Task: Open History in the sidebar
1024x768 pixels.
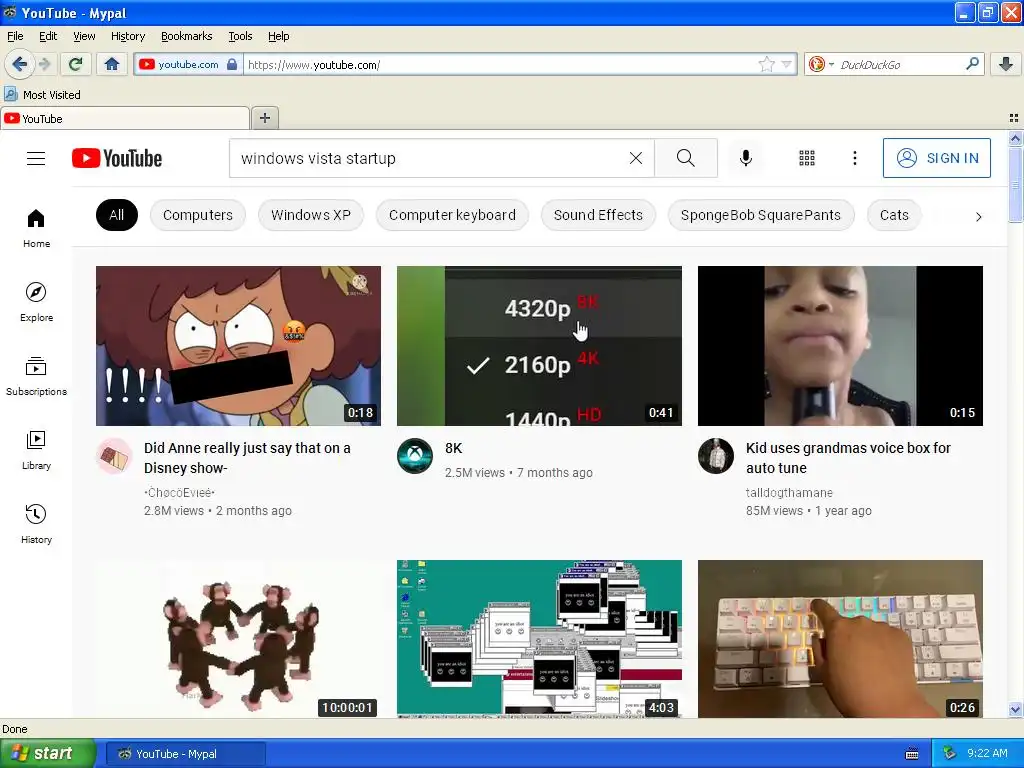Action: [x=36, y=524]
